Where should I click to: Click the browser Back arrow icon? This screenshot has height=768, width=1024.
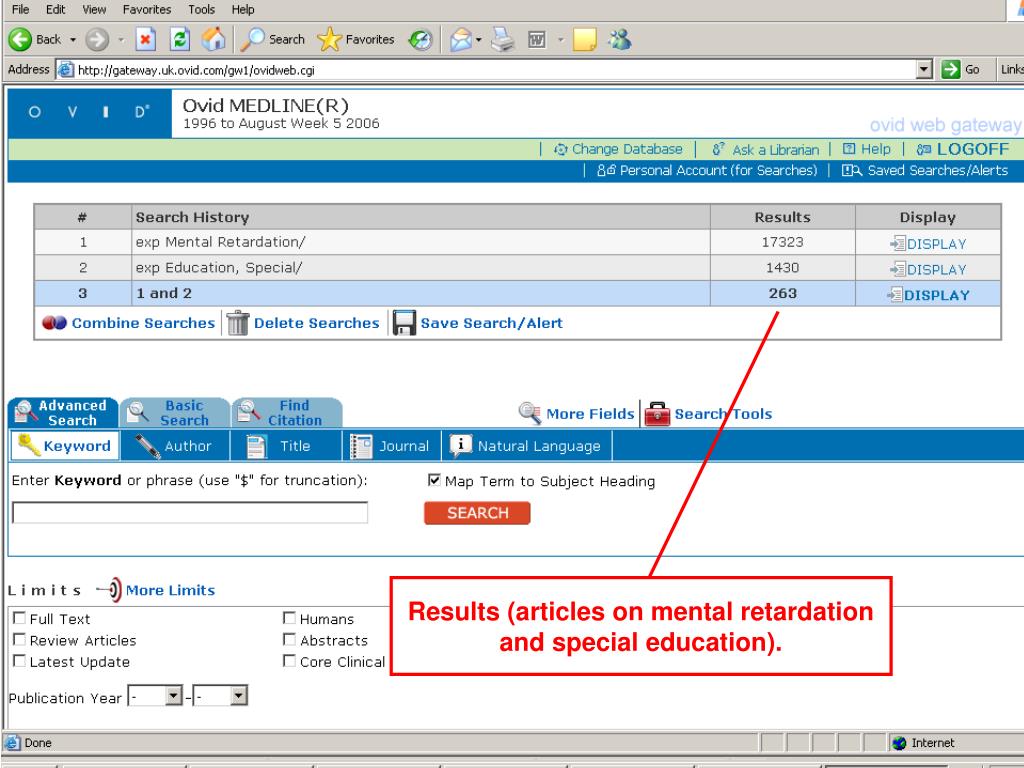20,40
